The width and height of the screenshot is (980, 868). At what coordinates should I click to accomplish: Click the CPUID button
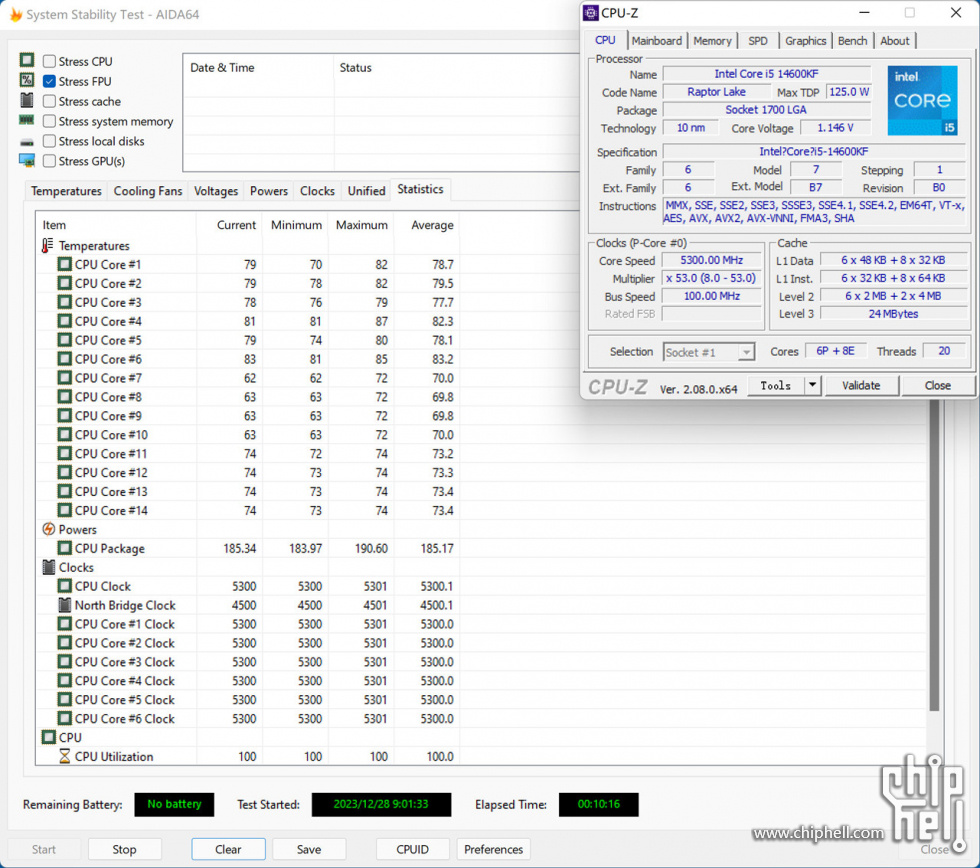pyautogui.click(x=412, y=849)
